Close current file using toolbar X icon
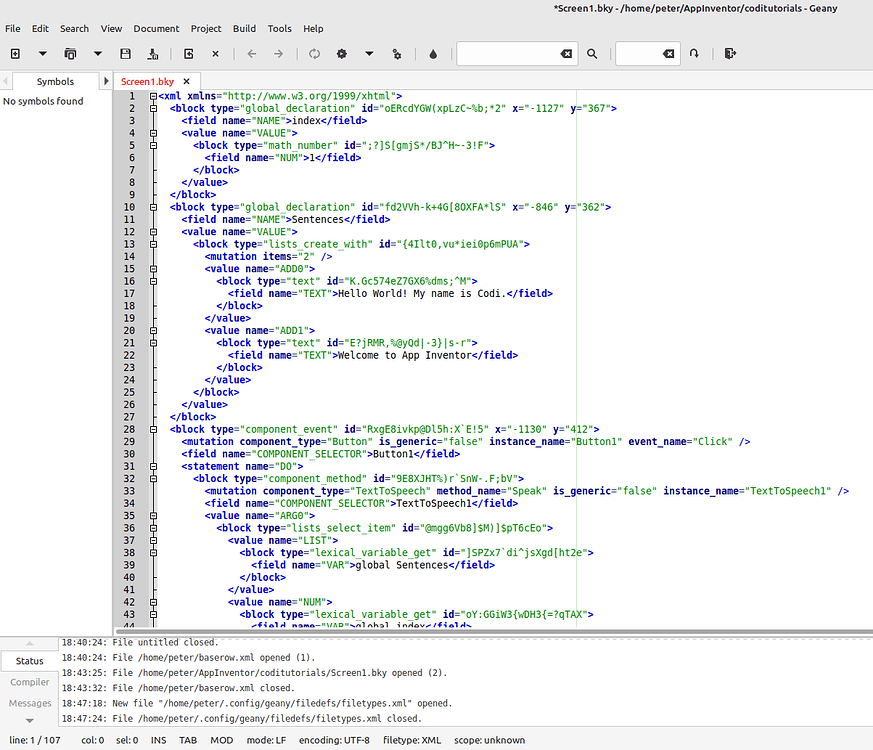 (215, 53)
